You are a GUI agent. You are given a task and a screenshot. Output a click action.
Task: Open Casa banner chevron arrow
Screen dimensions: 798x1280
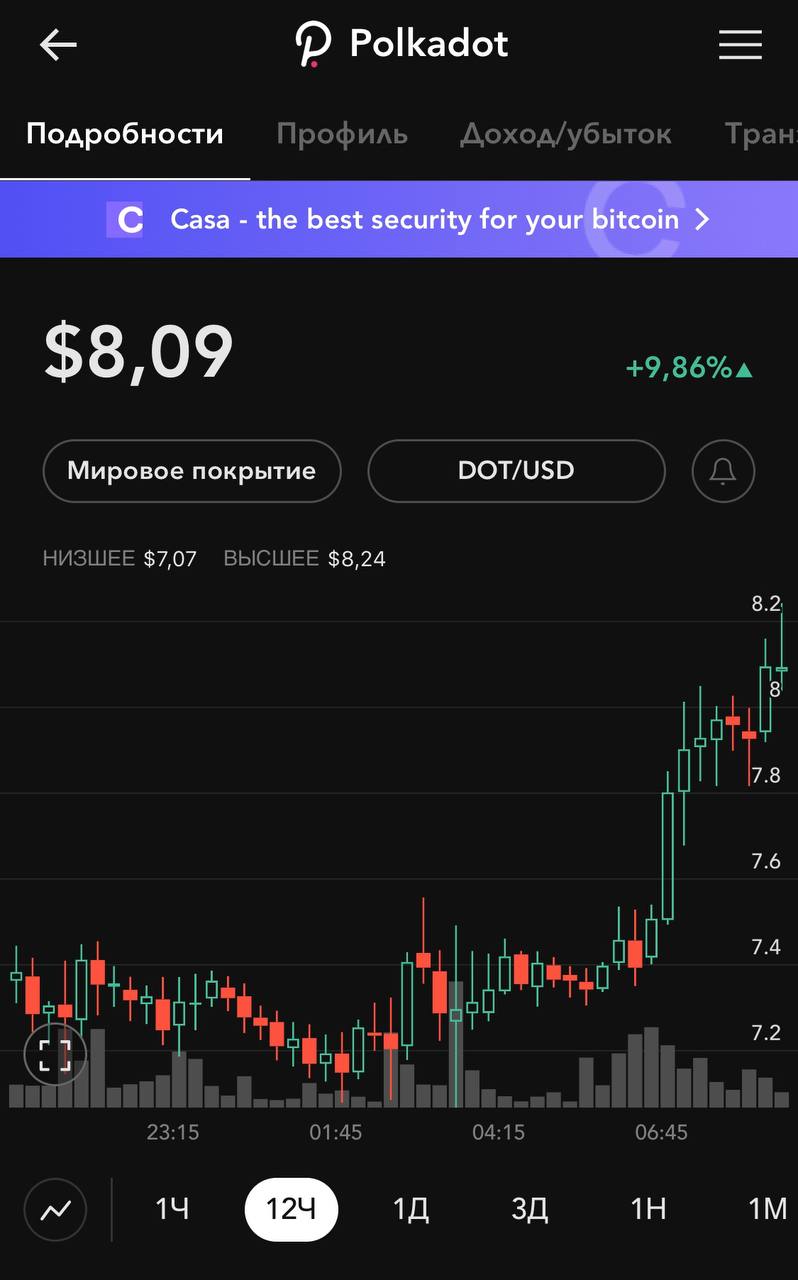(702, 219)
